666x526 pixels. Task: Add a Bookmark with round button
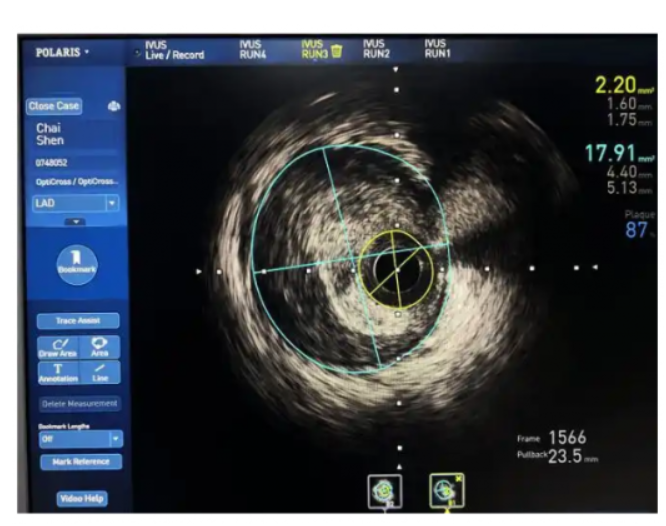tap(77, 264)
